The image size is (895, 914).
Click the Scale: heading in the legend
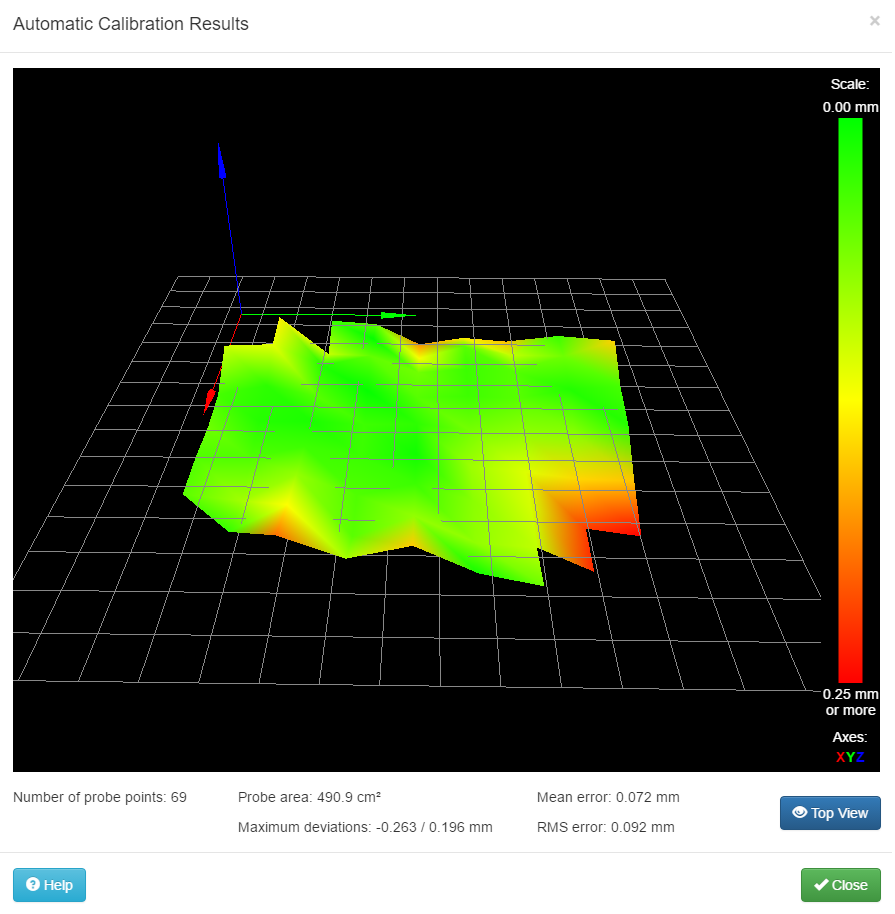850,84
